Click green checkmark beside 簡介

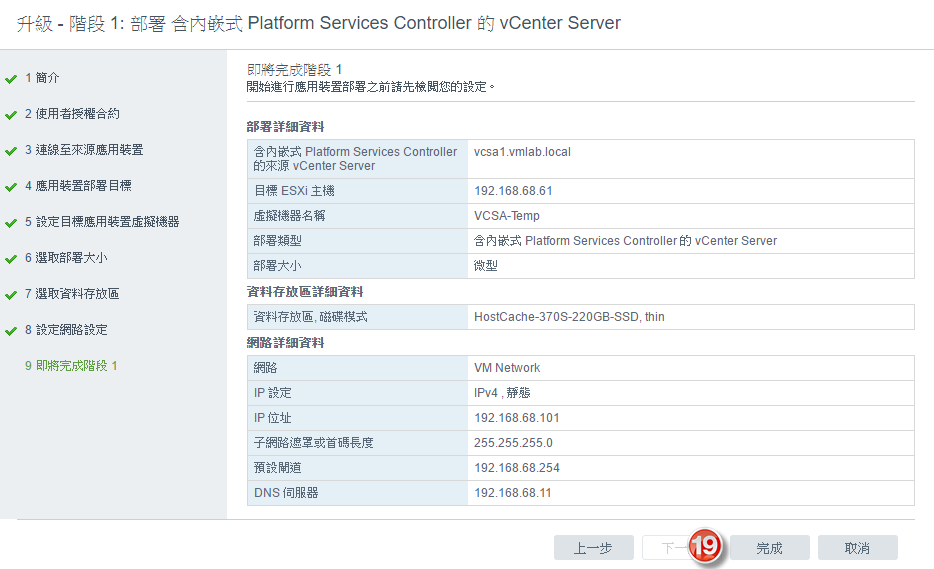[x=11, y=79]
